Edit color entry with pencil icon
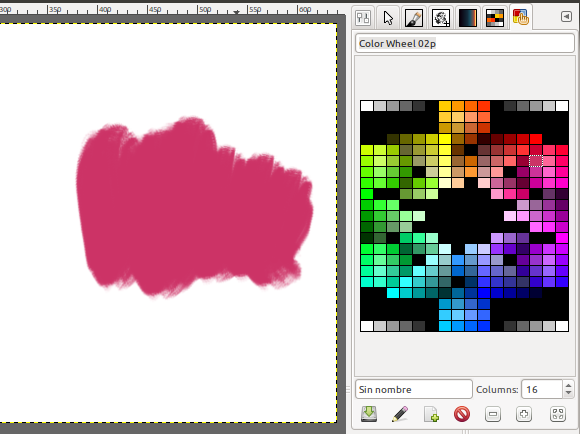Viewport: 580px width, 434px height. tap(400, 414)
